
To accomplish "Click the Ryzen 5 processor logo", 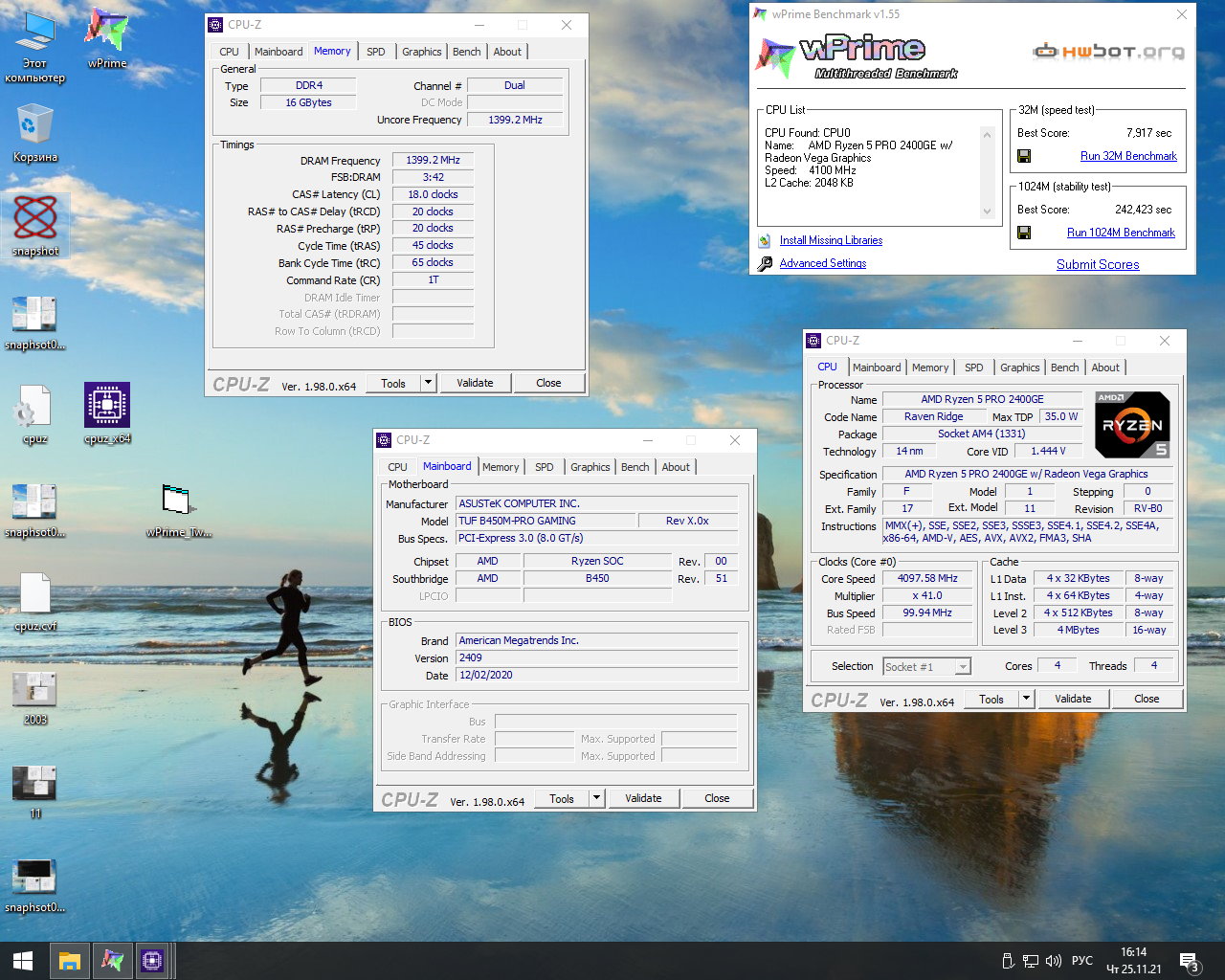I will (1132, 425).
